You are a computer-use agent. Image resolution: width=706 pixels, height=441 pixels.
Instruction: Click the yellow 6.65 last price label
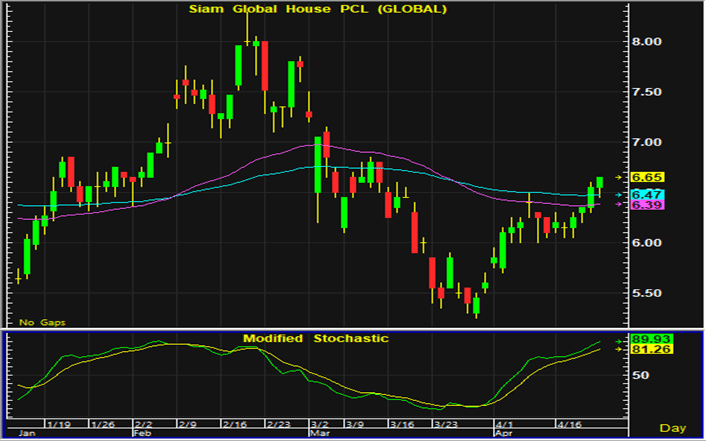click(x=649, y=177)
